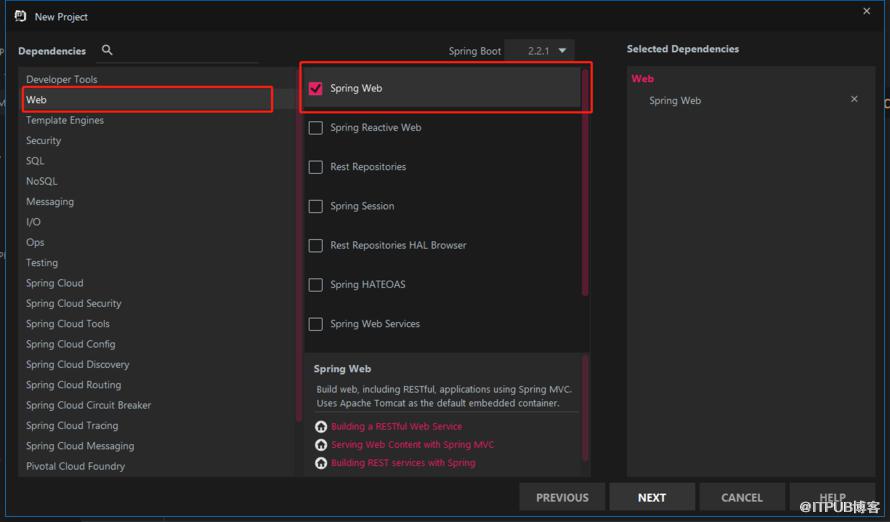Select Developer Tools category
890x522 pixels.
158,79
